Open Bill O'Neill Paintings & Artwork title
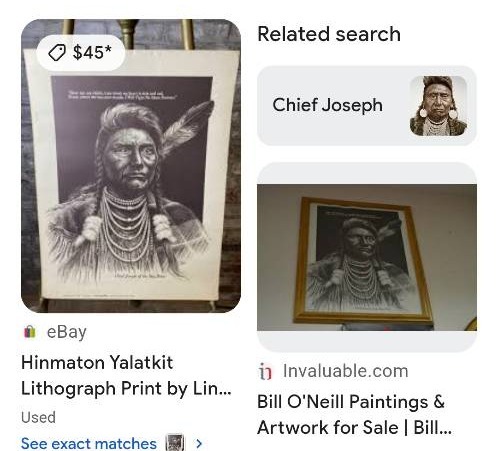Image resolution: width=498 pixels, height=451 pixels. tap(355, 414)
